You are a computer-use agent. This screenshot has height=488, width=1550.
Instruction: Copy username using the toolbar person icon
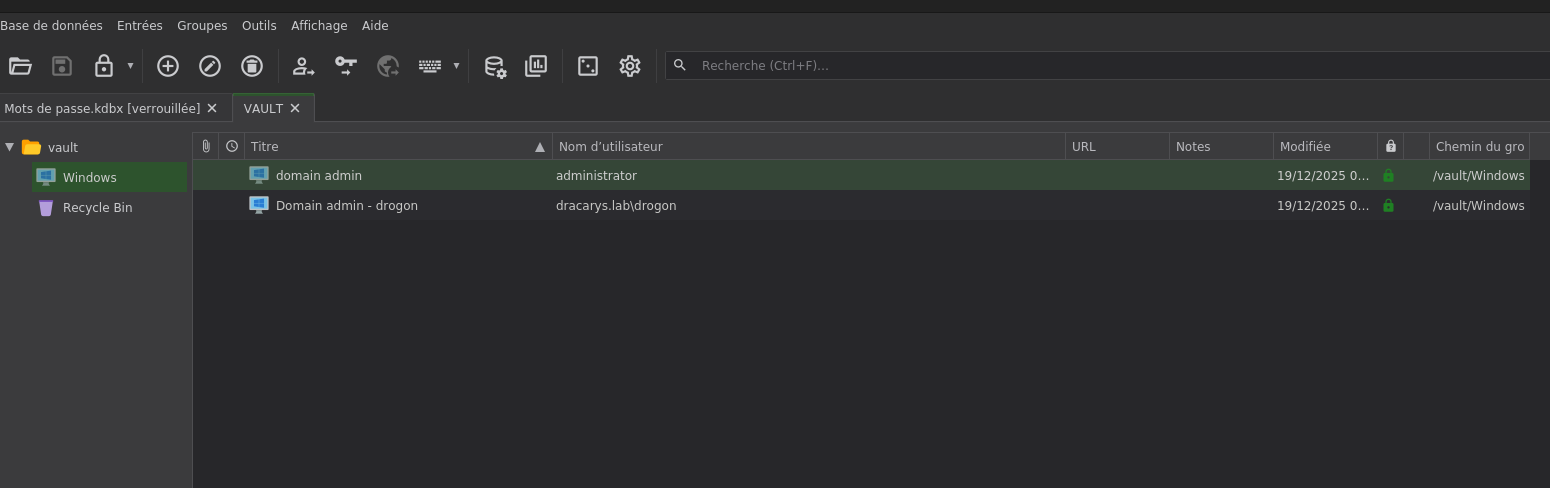point(303,66)
